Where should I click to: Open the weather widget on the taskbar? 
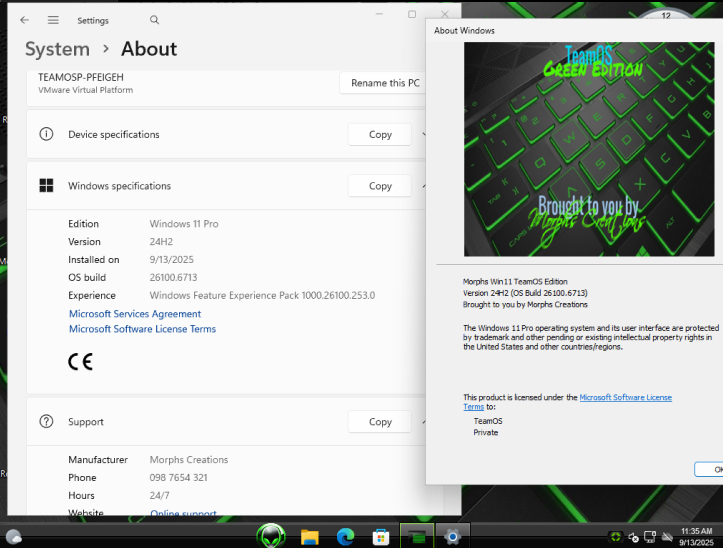tap(13, 537)
